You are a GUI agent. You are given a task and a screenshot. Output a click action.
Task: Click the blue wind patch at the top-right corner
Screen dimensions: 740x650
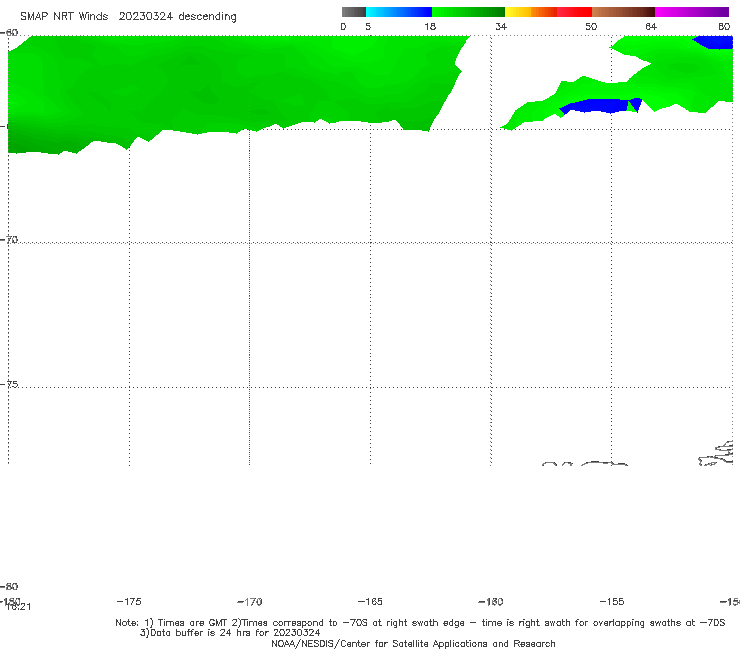click(x=714, y=42)
